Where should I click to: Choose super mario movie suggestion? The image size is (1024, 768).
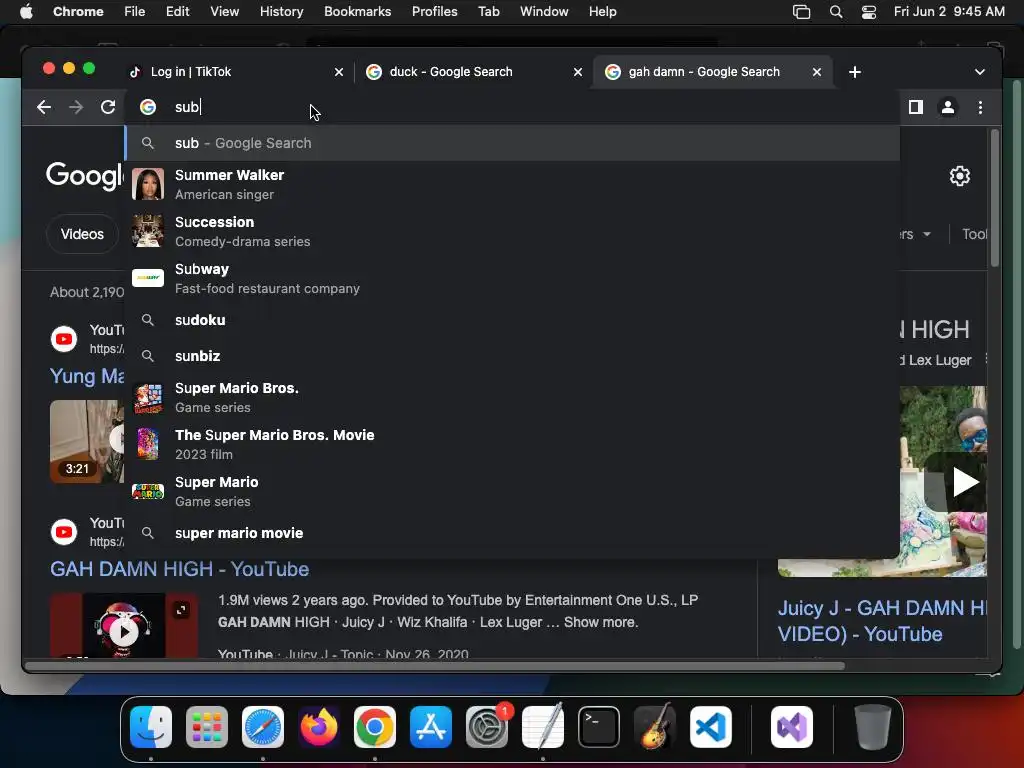coord(513,533)
